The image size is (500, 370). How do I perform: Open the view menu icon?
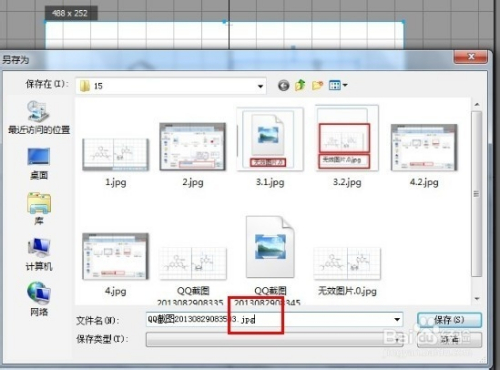coord(338,85)
